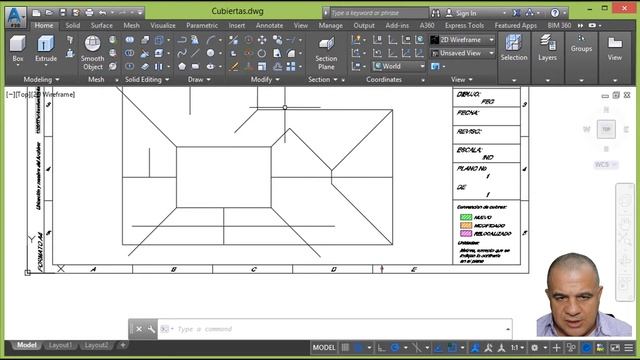Image resolution: width=640 pixels, height=360 pixels.
Task: Select the Box solid tool
Action: (x=18, y=49)
